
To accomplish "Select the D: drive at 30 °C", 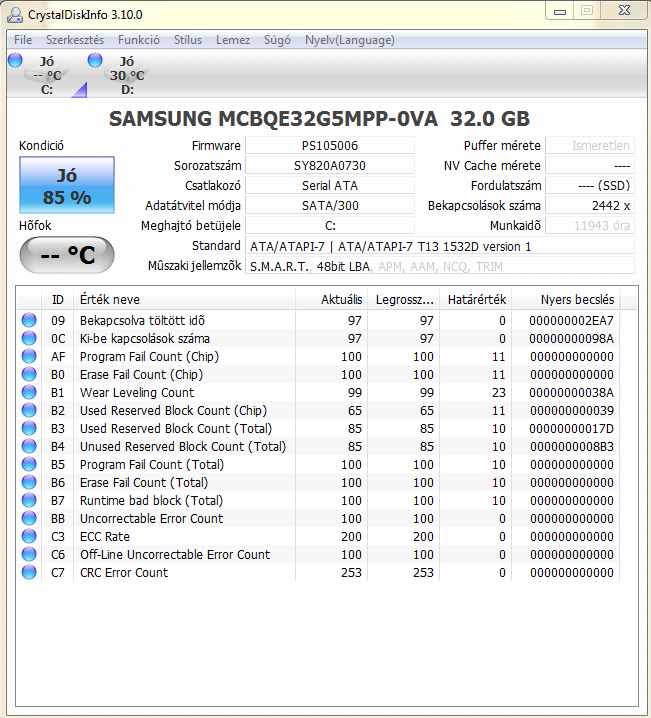I will [x=127, y=75].
